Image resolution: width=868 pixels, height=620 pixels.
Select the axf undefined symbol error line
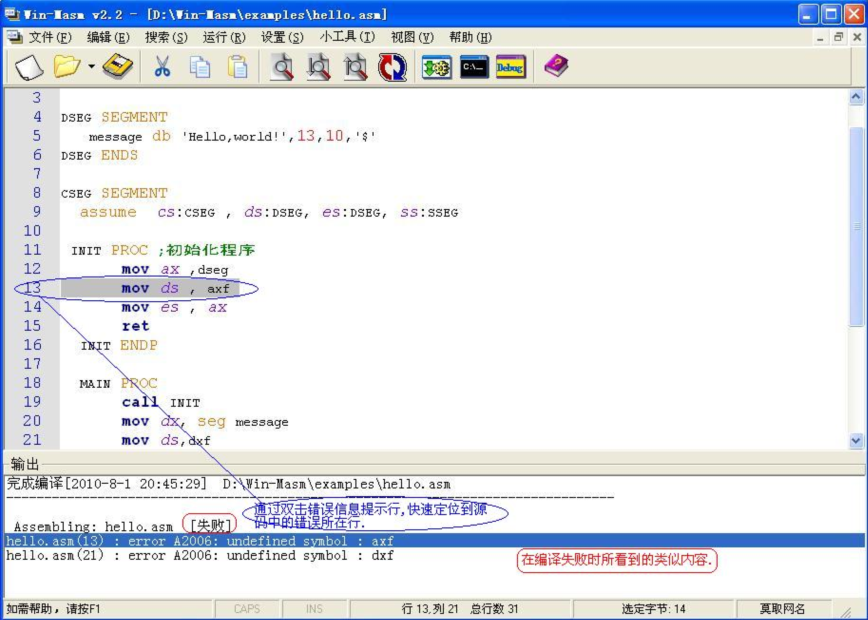coord(200,541)
